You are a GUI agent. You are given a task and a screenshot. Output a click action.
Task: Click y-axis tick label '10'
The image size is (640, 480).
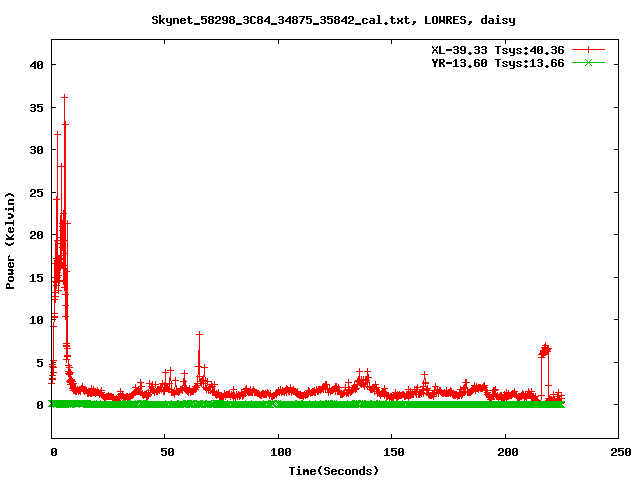pos(36,320)
